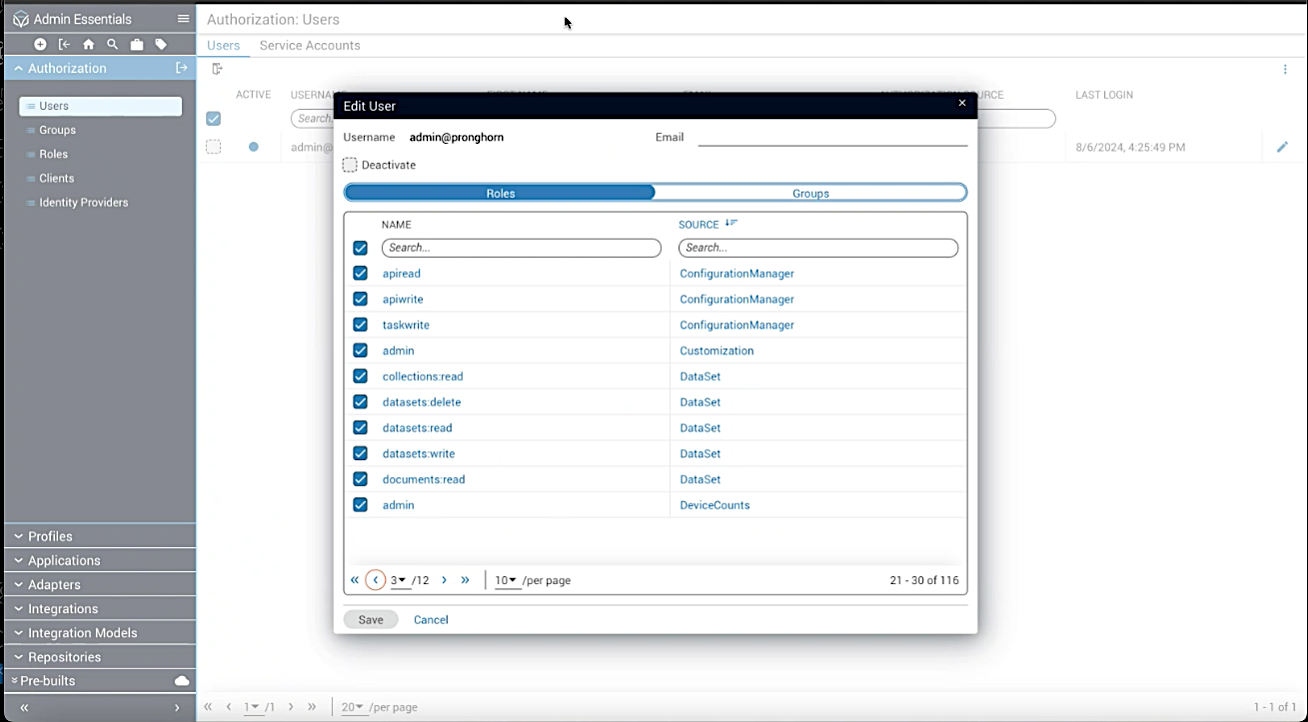Open the hamburger menu beside Admin Essentials

tap(183, 19)
